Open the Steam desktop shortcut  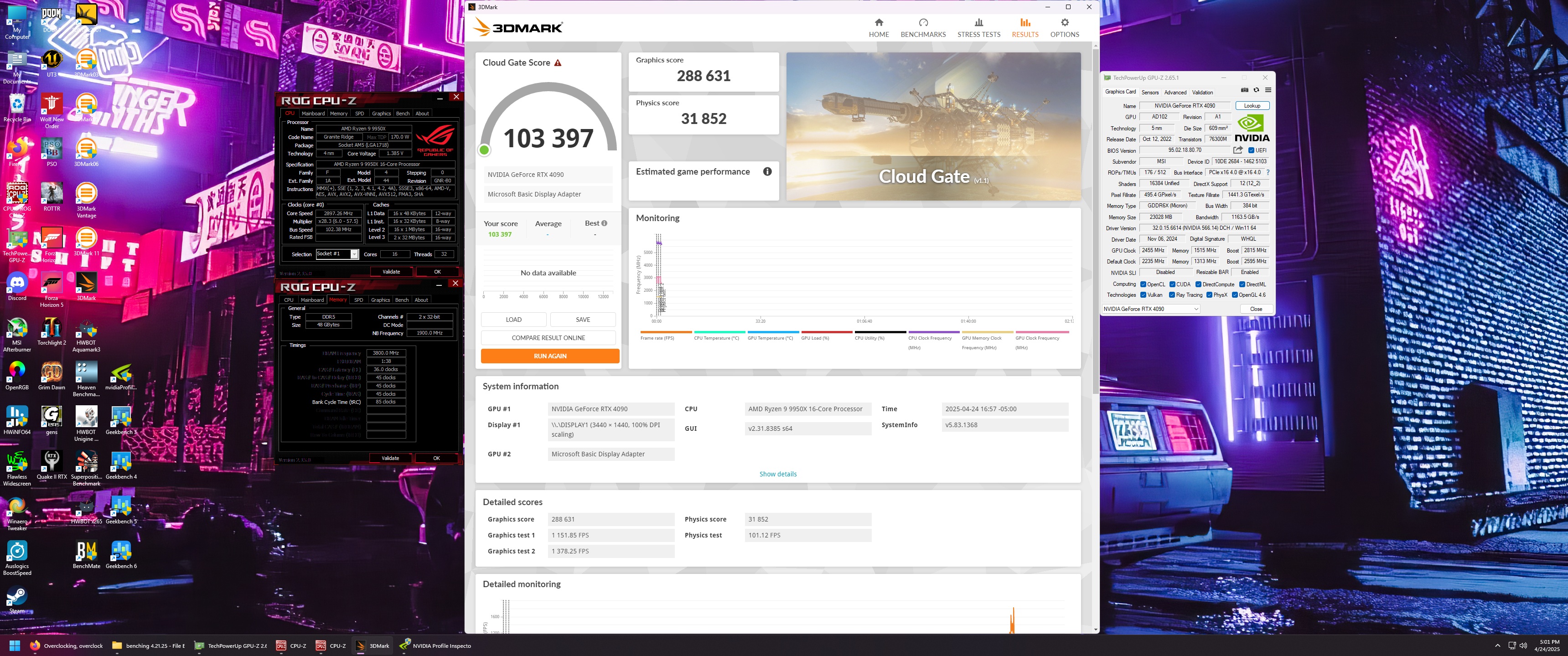17,599
